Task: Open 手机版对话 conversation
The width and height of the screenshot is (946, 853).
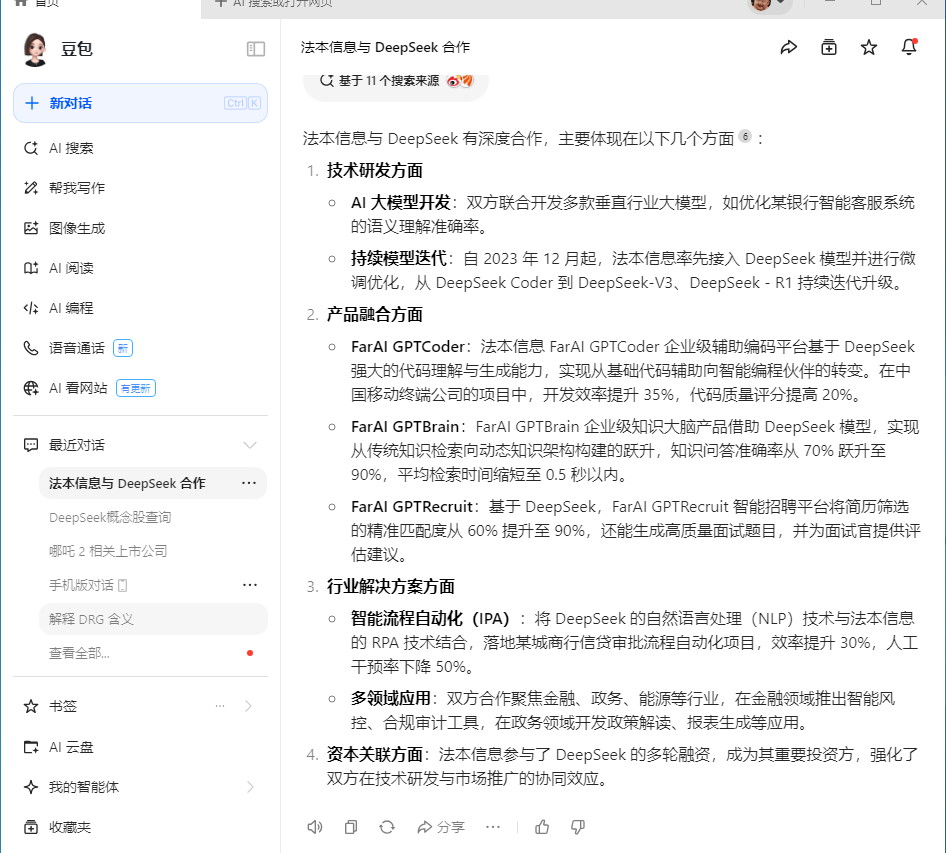Action: click(88, 585)
